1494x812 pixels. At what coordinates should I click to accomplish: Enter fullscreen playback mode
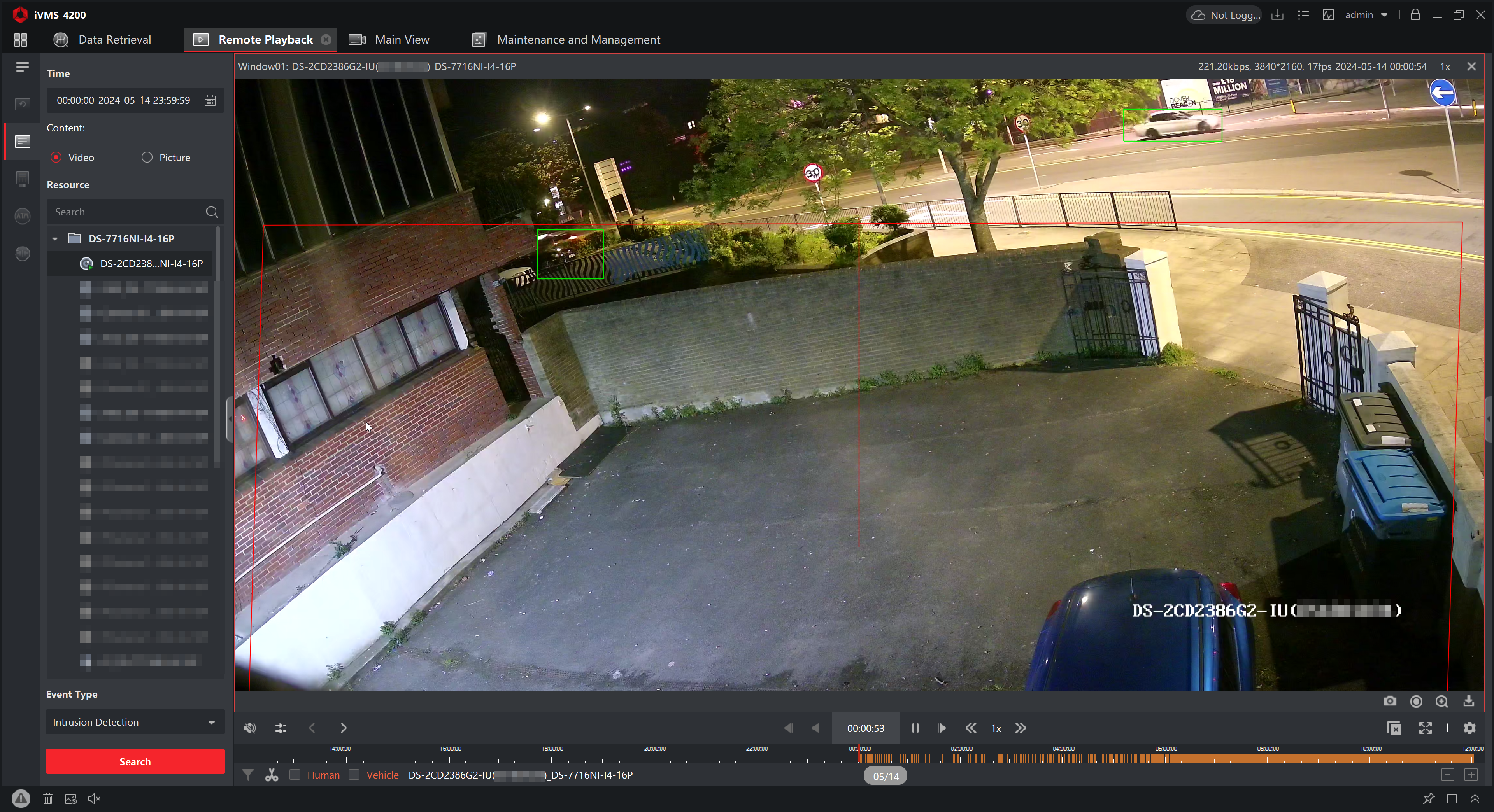tap(1426, 728)
